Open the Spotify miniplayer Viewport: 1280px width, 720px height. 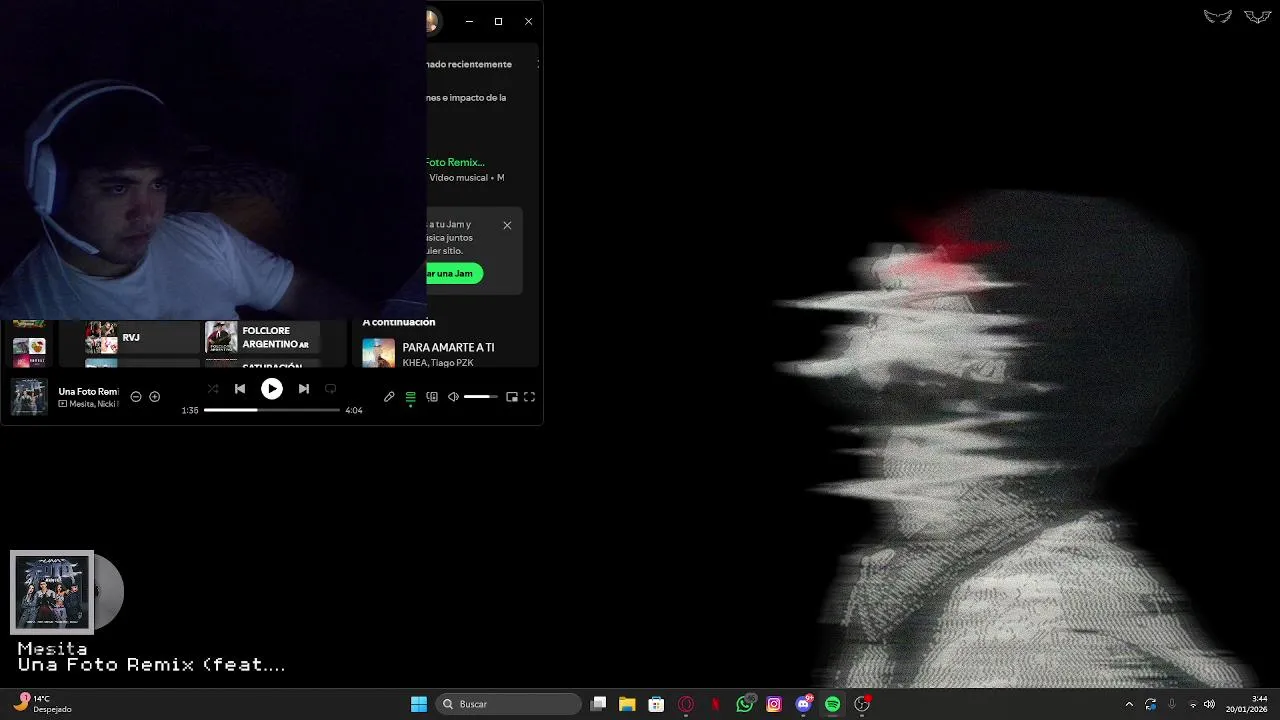tap(512, 397)
